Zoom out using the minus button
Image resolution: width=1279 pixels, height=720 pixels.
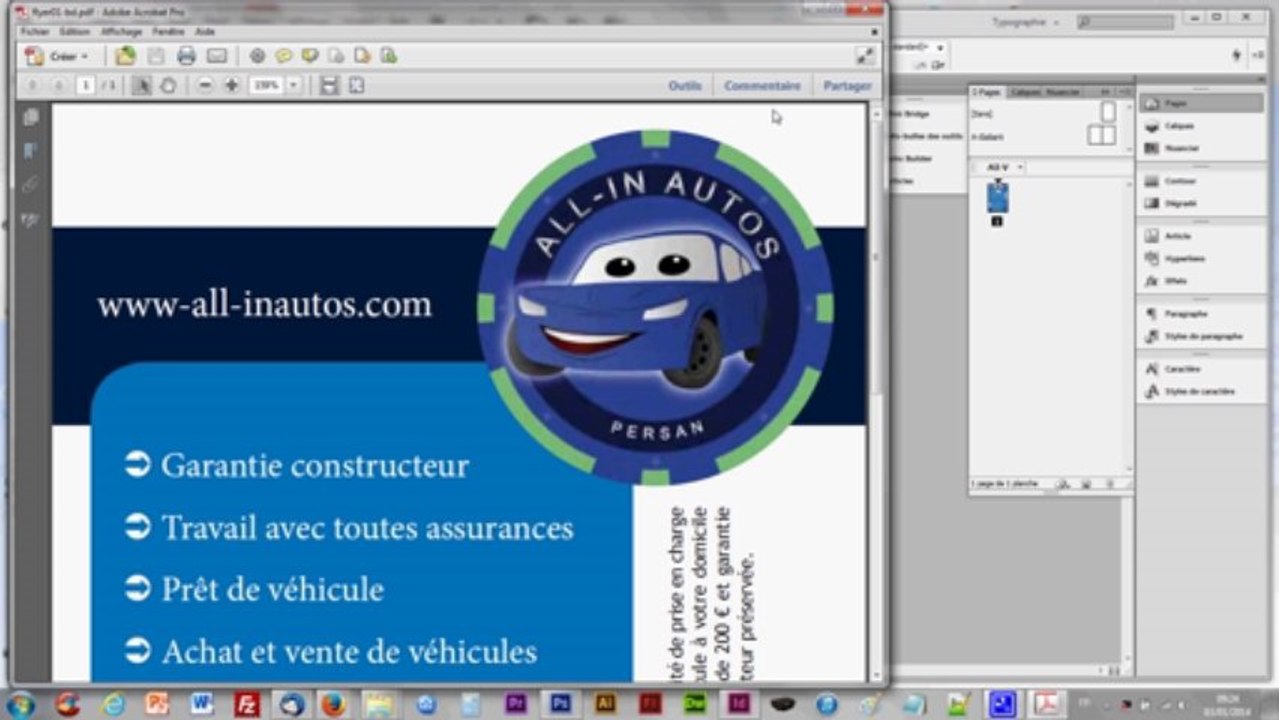(205, 86)
